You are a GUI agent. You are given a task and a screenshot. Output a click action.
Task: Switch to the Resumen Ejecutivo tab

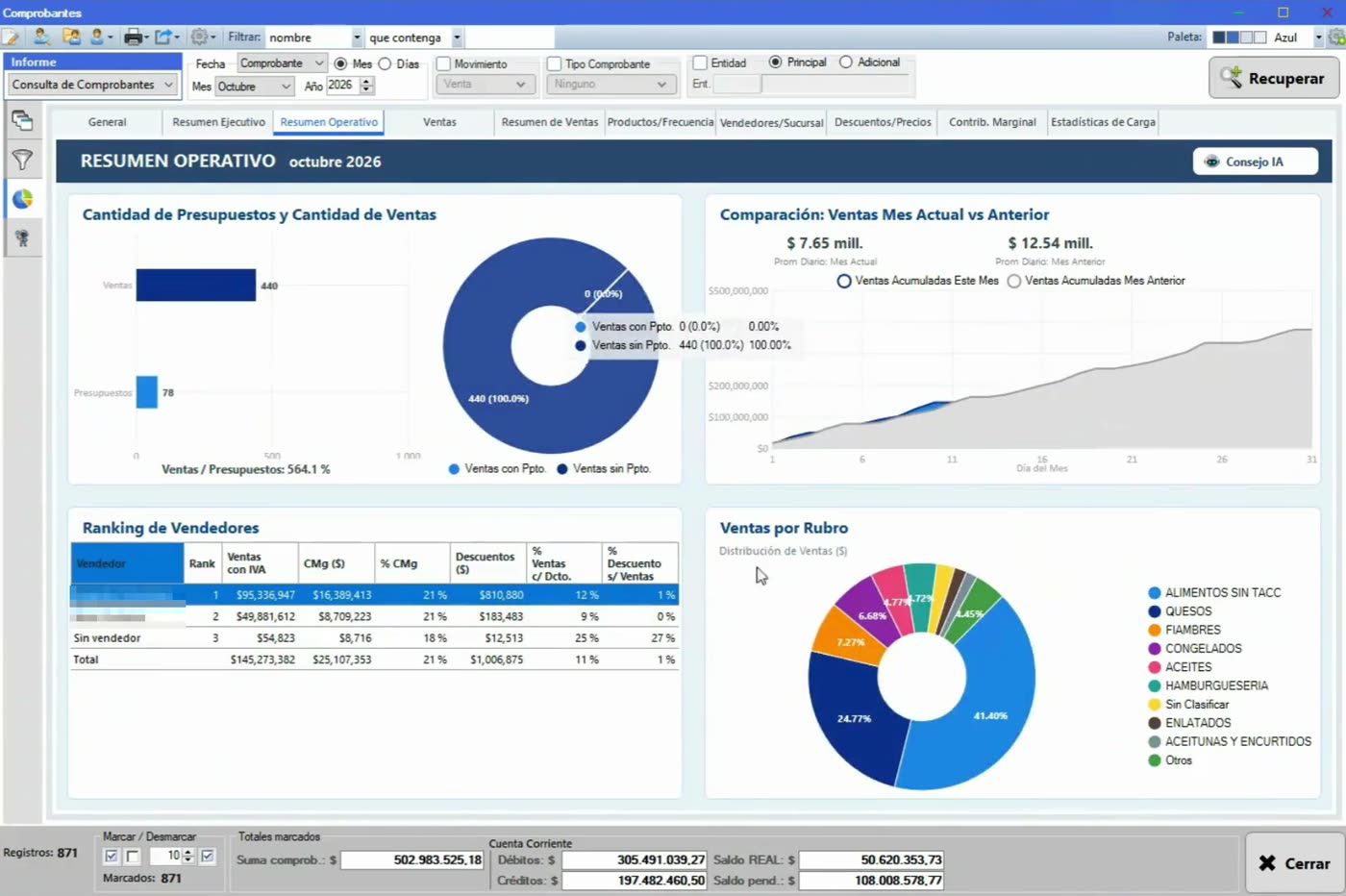218,122
